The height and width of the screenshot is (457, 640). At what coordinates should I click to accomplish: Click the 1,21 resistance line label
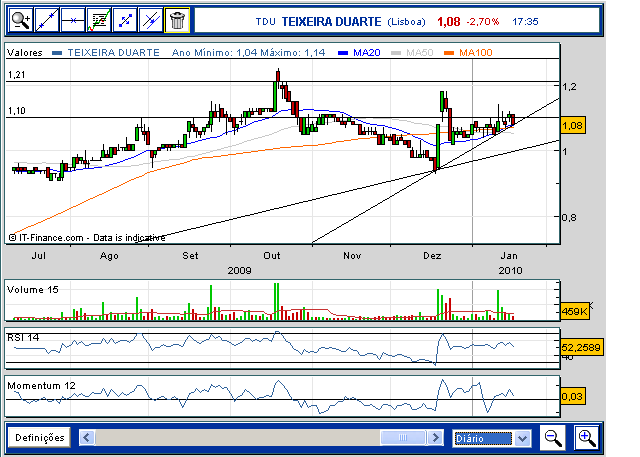pos(17,75)
